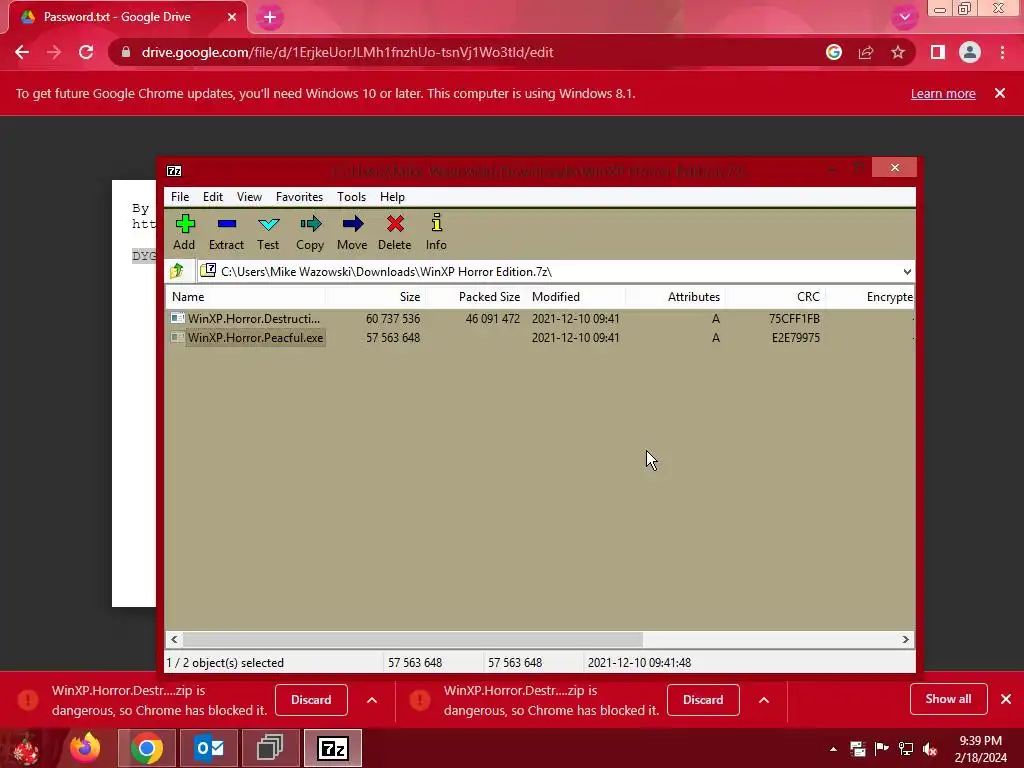Viewport: 1024px width, 768px height.
Task: Open the Chrome profile avatar
Action: pyautogui.click(x=970, y=52)
